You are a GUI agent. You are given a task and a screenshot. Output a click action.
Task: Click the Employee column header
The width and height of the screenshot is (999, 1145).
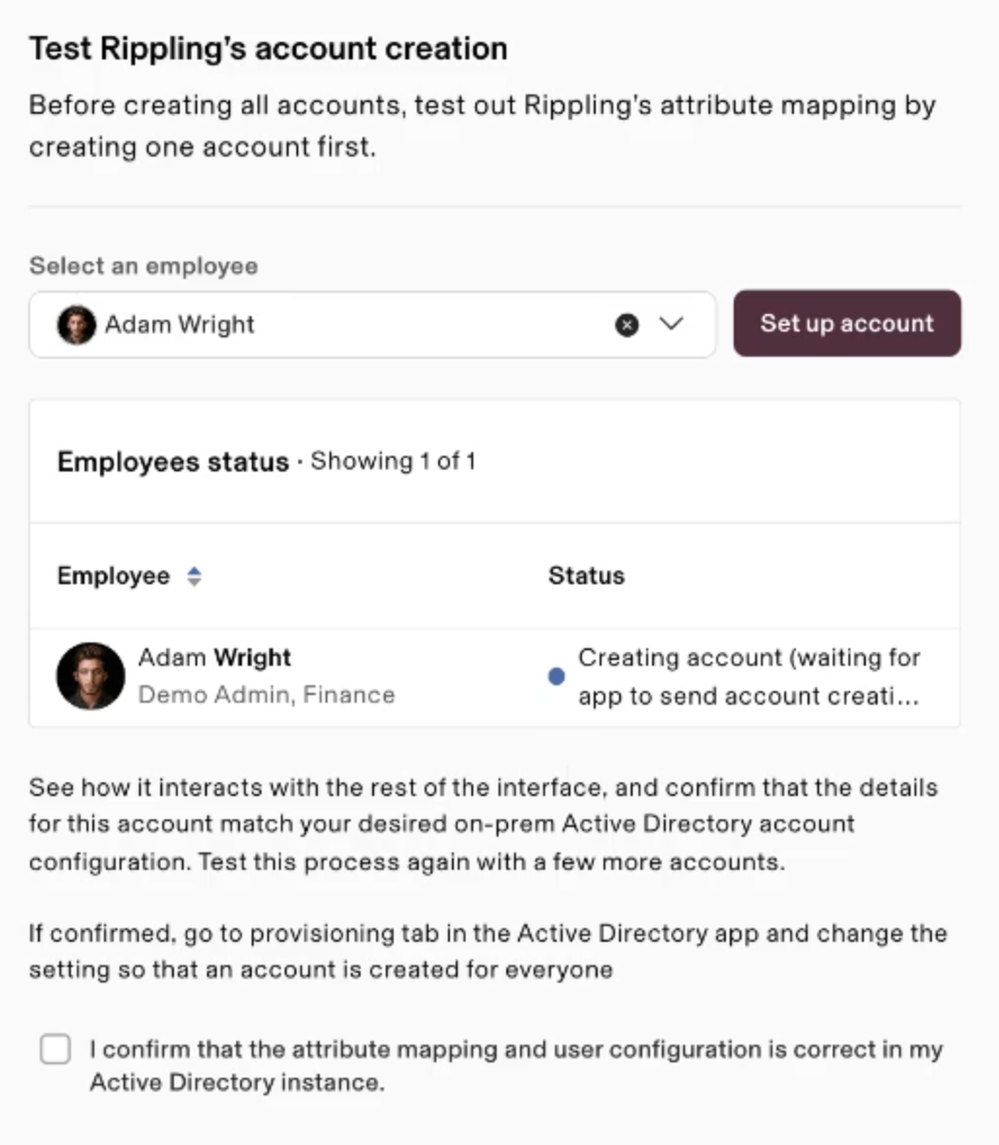[x=114, y=576]
